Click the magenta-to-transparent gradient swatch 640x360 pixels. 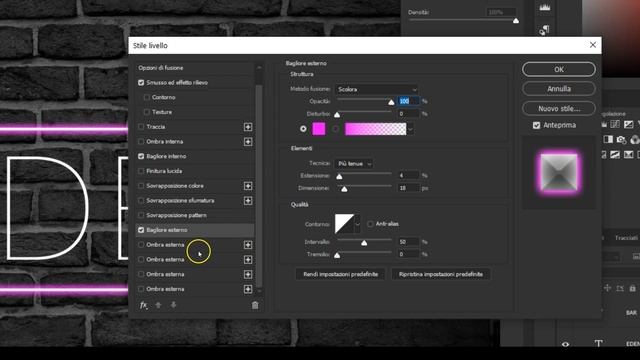pyautogui.click(x=376, y=129)
